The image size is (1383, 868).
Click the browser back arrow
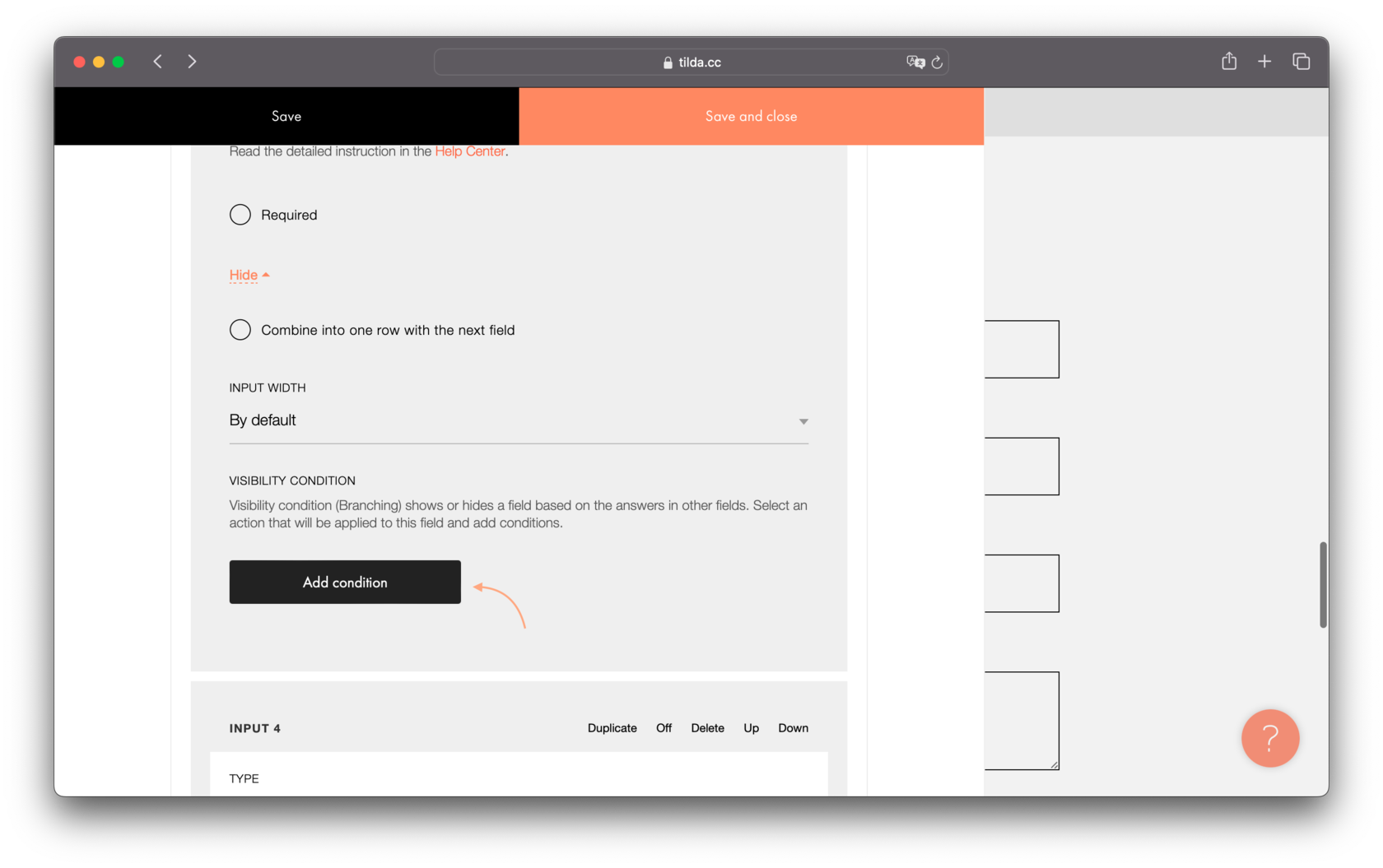click(x=157, y=61)
